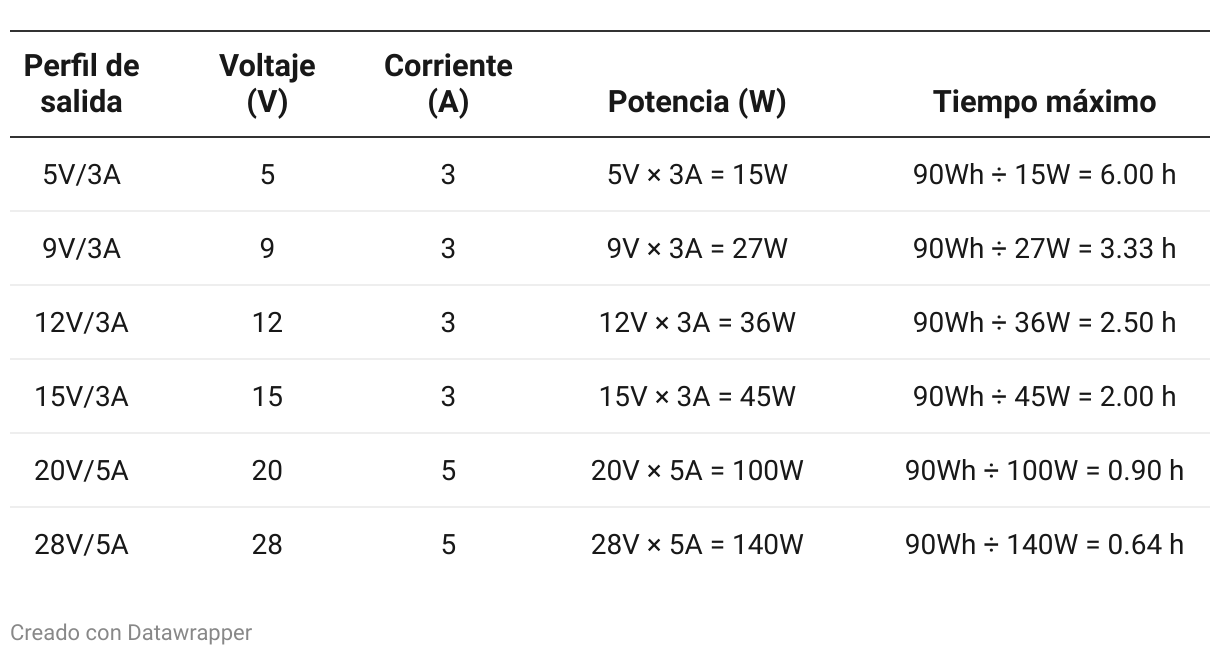
Task: Click the '5V × 3A = 15W' cell
Action: coord(697,175)
